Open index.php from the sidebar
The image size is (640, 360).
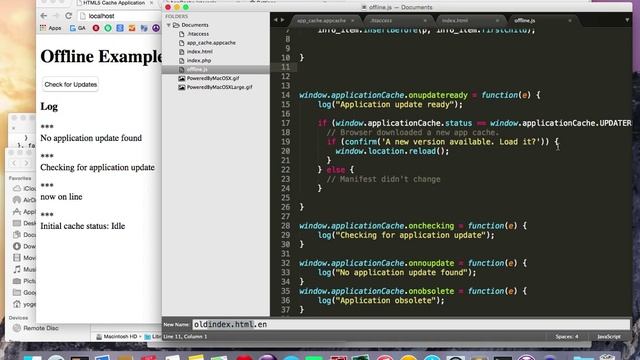click(x=199, y=61)
